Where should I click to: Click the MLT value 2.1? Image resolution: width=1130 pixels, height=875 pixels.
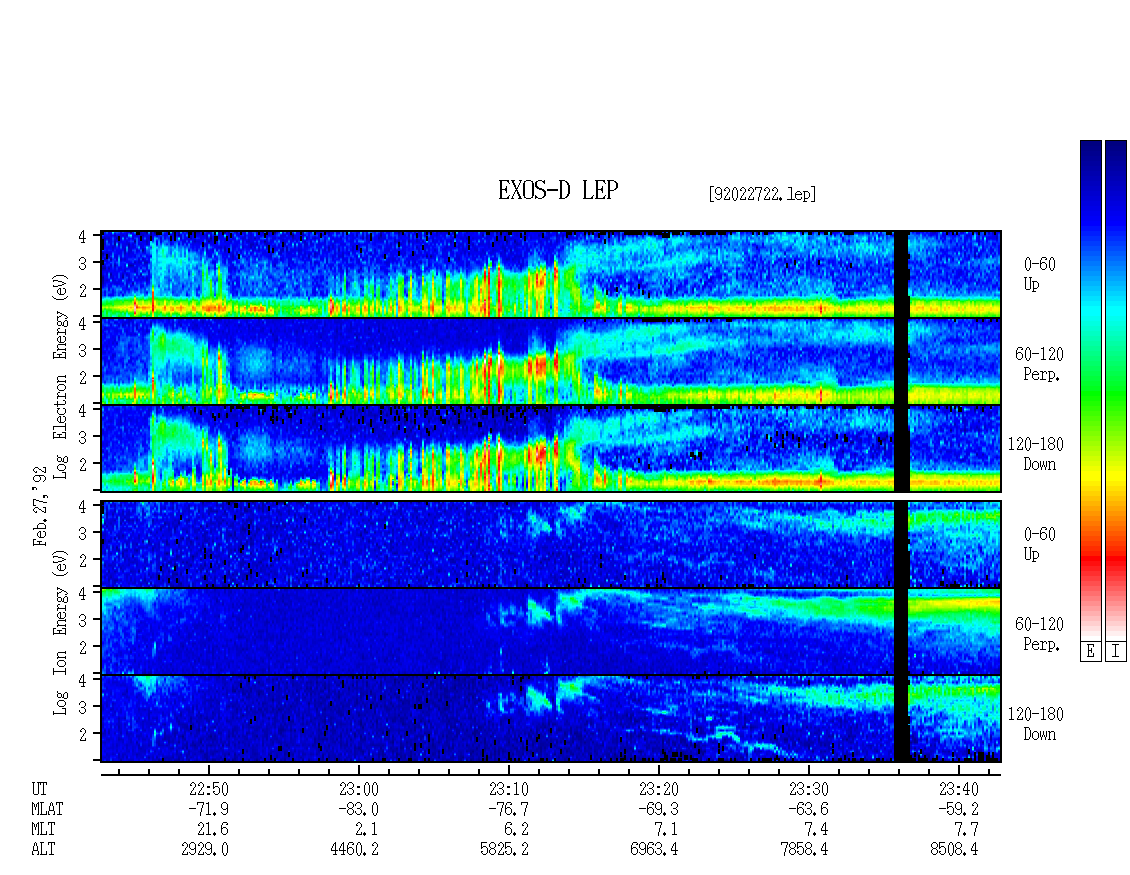tap(368, 829)
